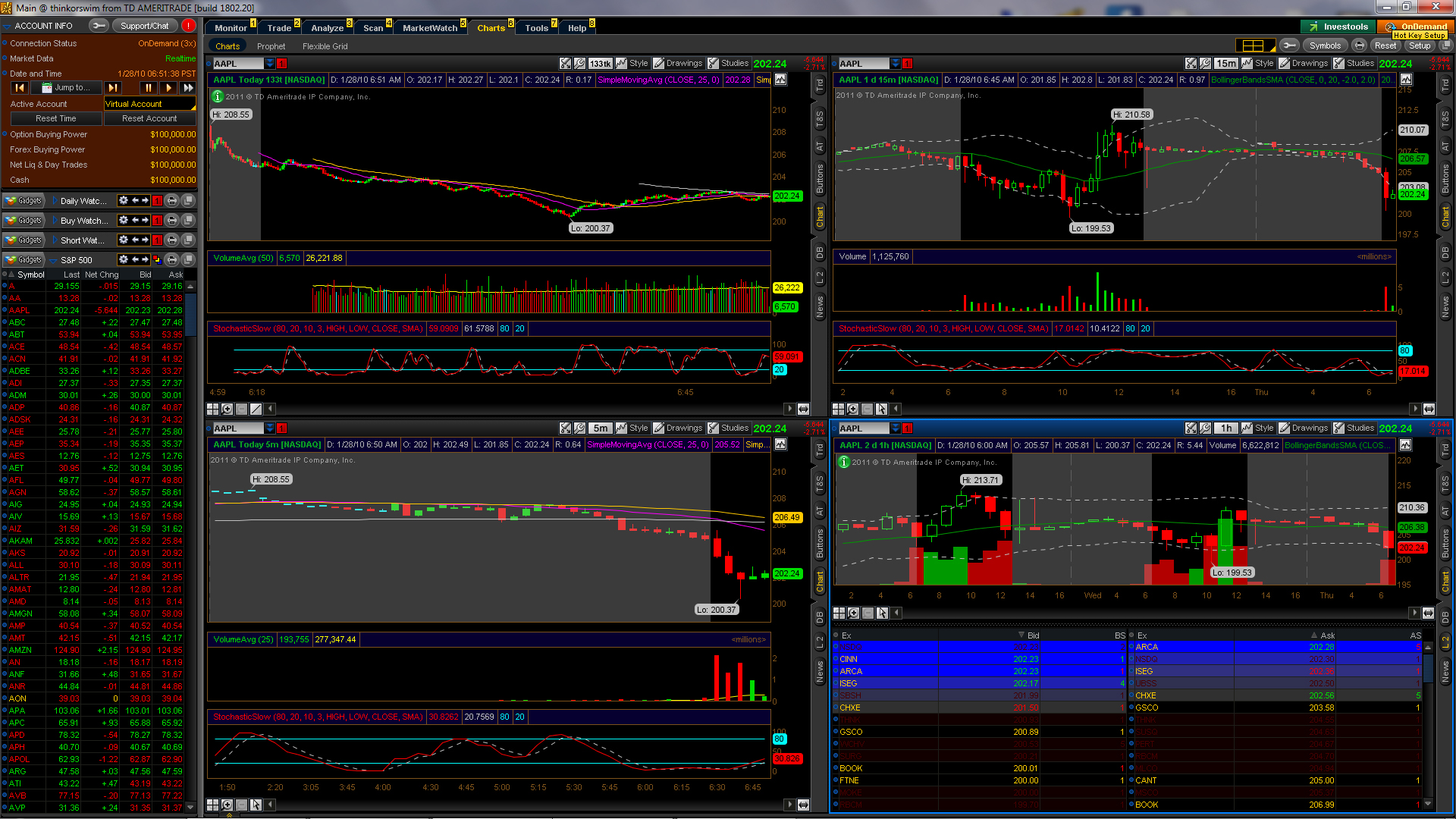Open the Support/Chat window
The height and width of the screenshot is (819, 1456).
coord(144,26)
